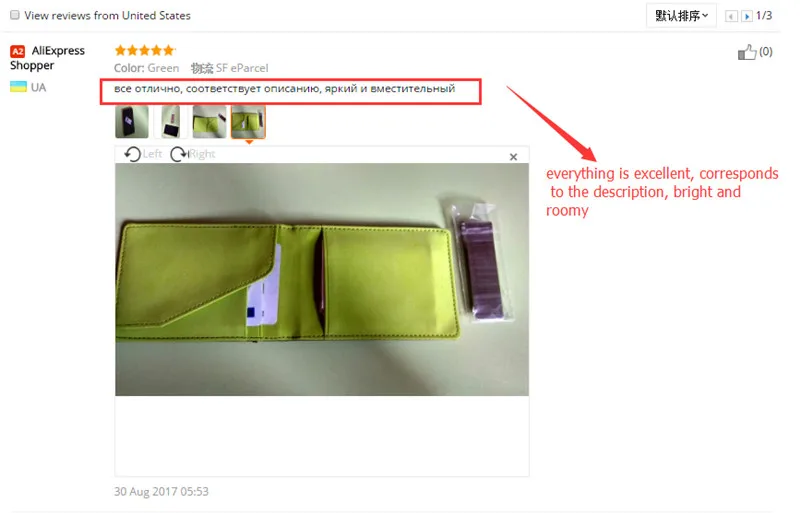
Task: Click the enlarged green wallet photo
Action: [322, 279]
